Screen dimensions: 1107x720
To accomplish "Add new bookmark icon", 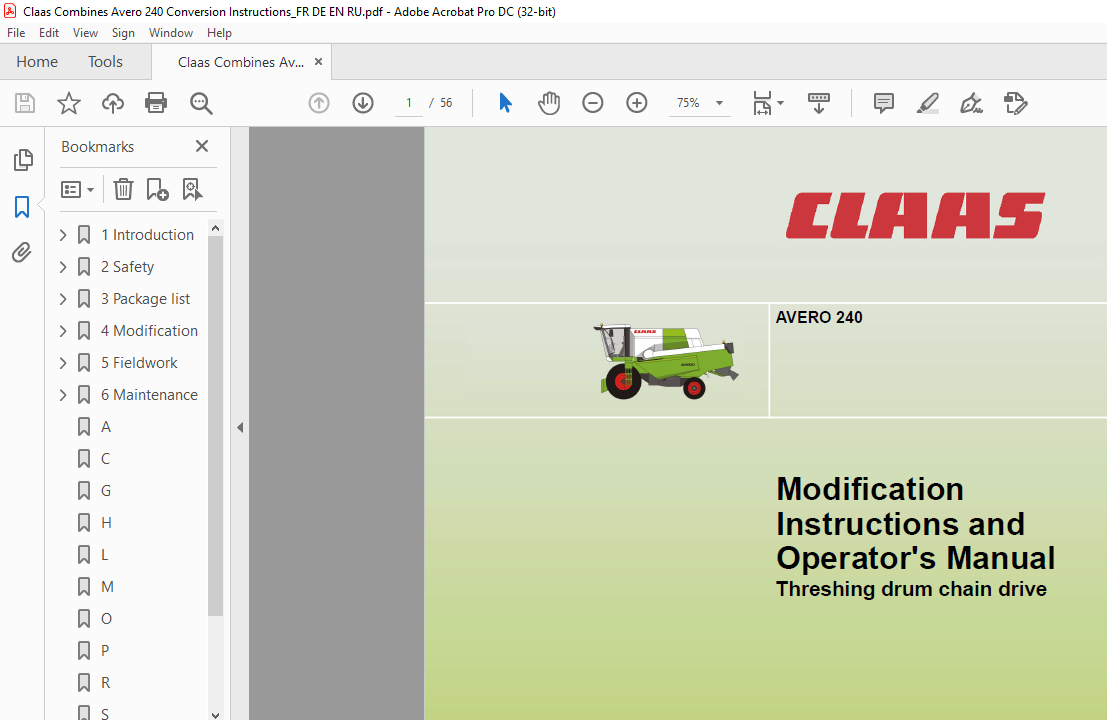I will coord(157,189).
